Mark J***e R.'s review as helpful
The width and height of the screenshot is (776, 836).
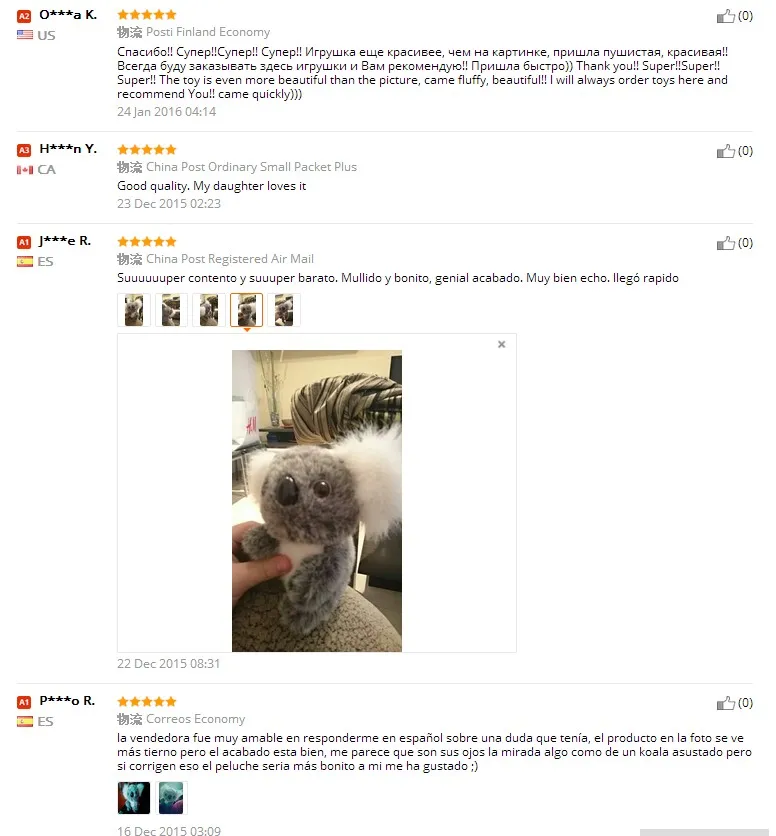pyautogui.click(x=725, y=244)
